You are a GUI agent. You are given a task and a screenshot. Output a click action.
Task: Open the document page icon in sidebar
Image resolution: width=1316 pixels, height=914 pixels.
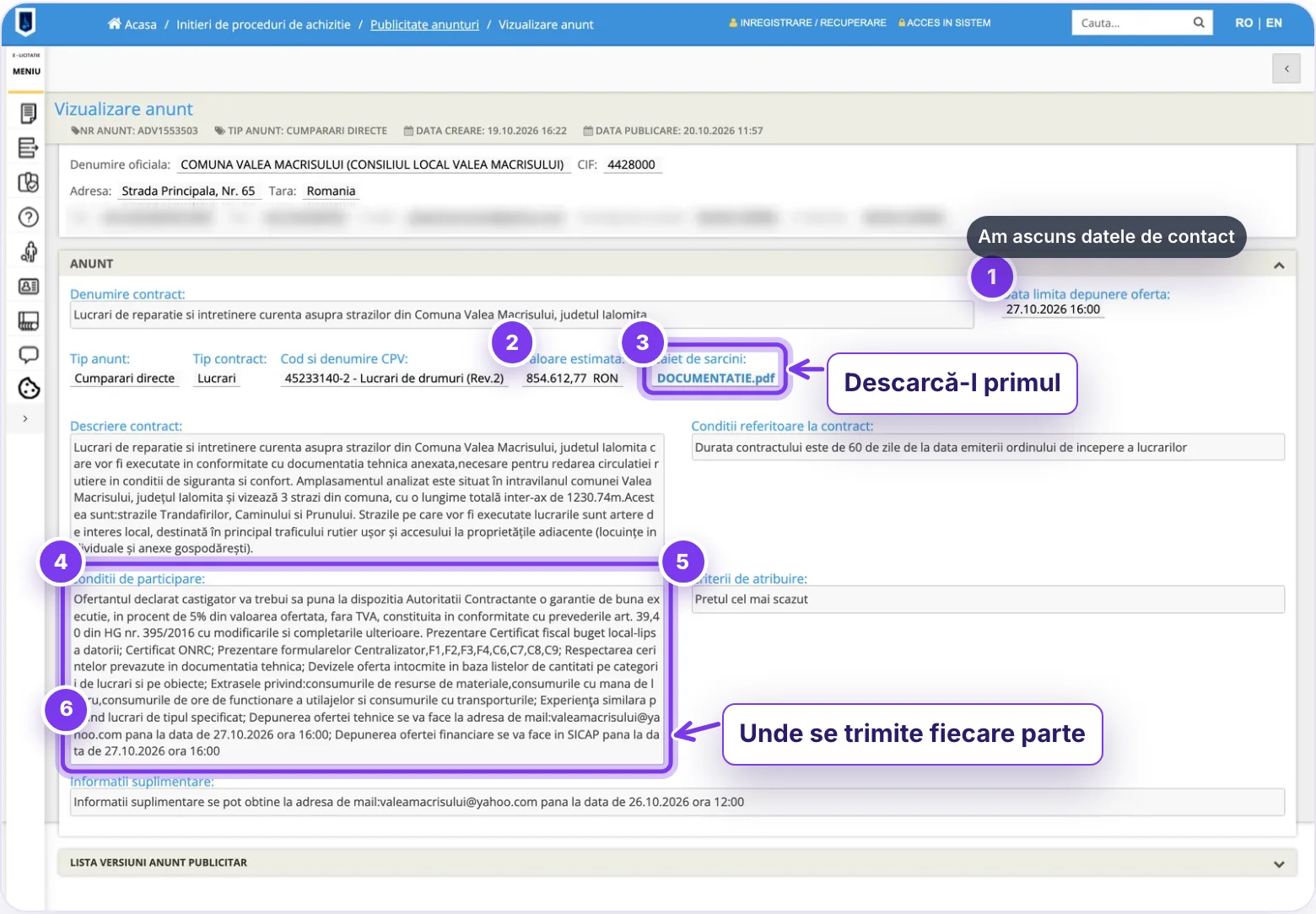[x=28, y=113]
